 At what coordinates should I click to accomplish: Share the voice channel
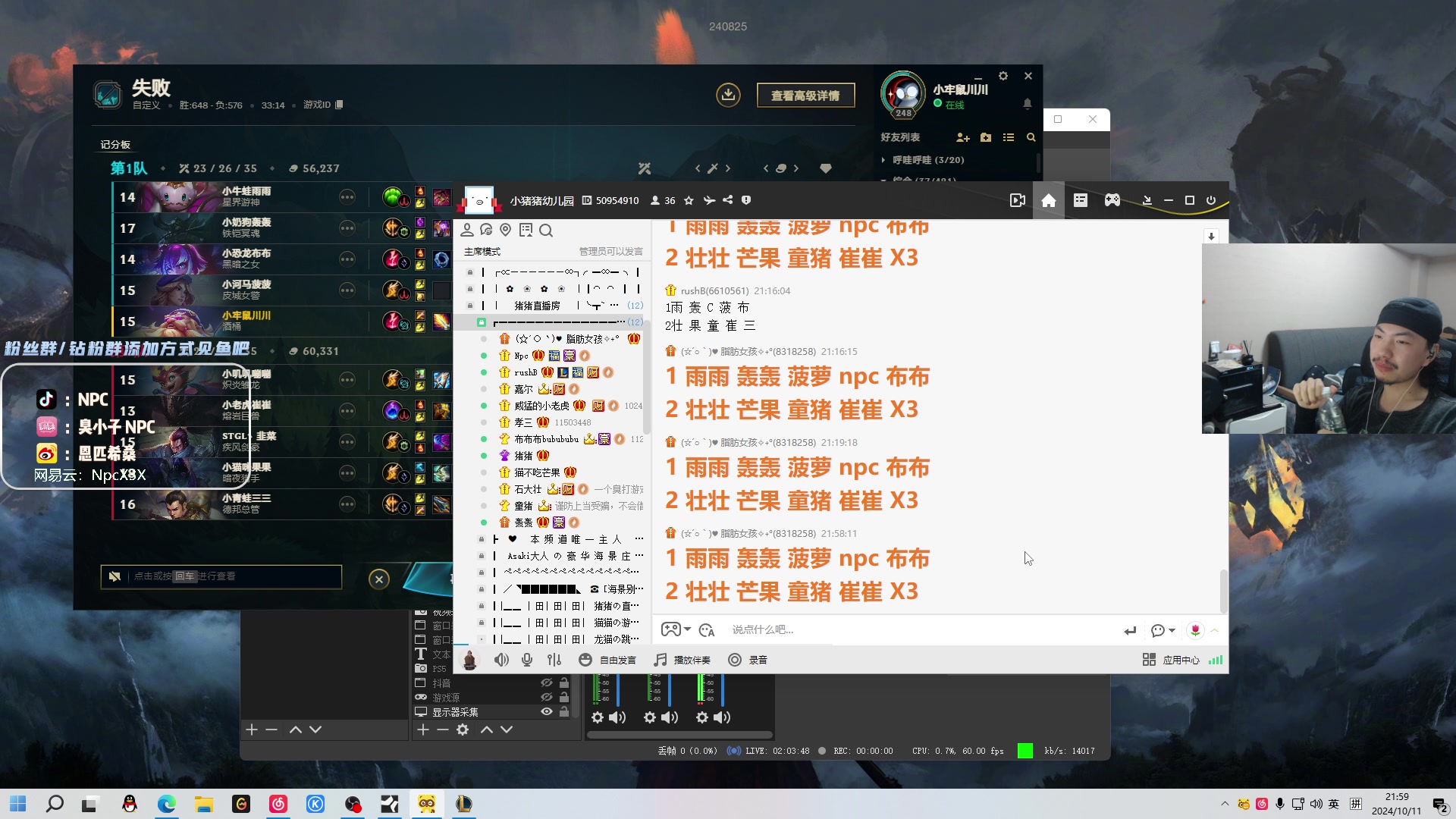[728, 200]
